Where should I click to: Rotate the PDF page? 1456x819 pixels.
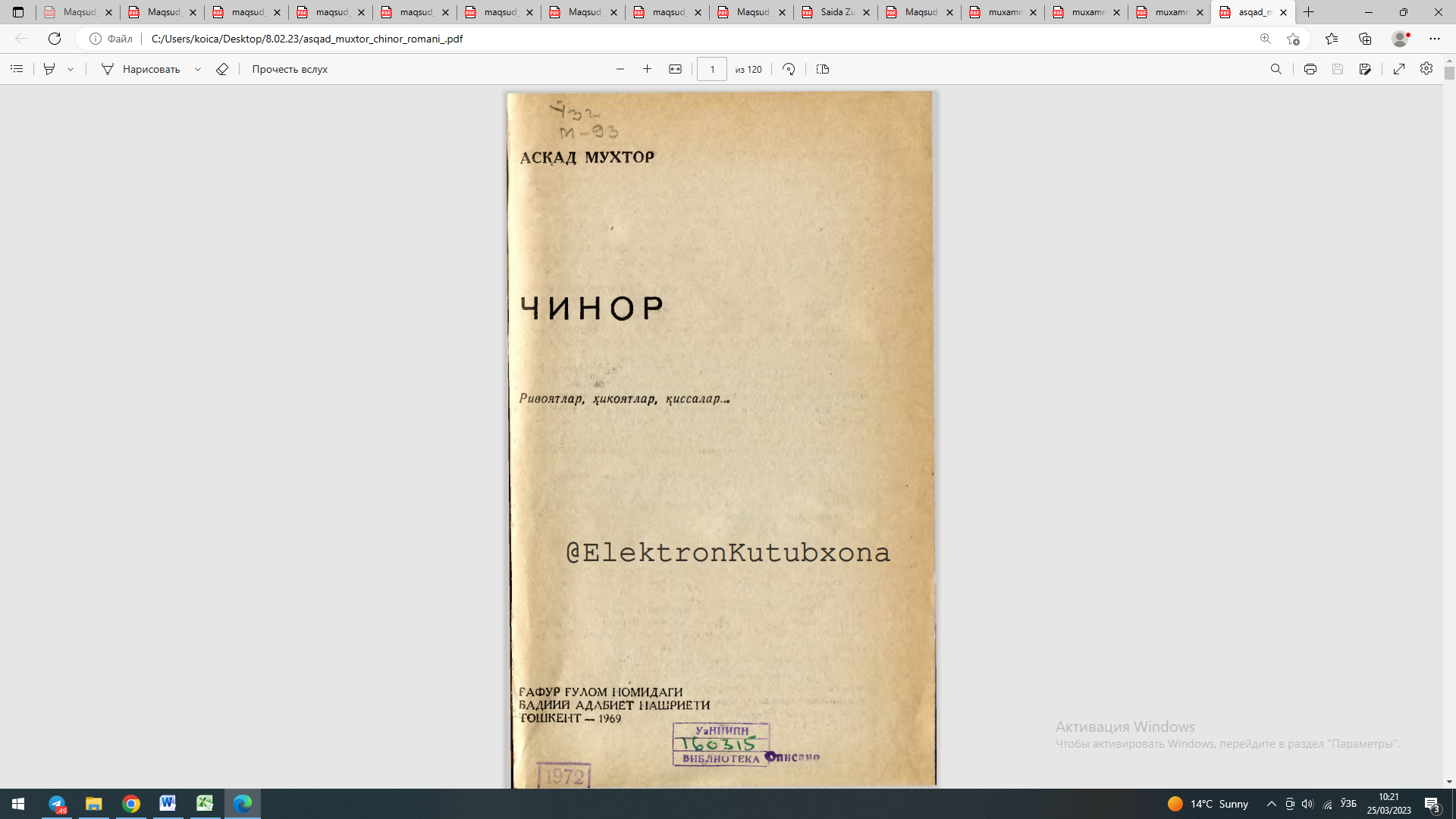789,69
